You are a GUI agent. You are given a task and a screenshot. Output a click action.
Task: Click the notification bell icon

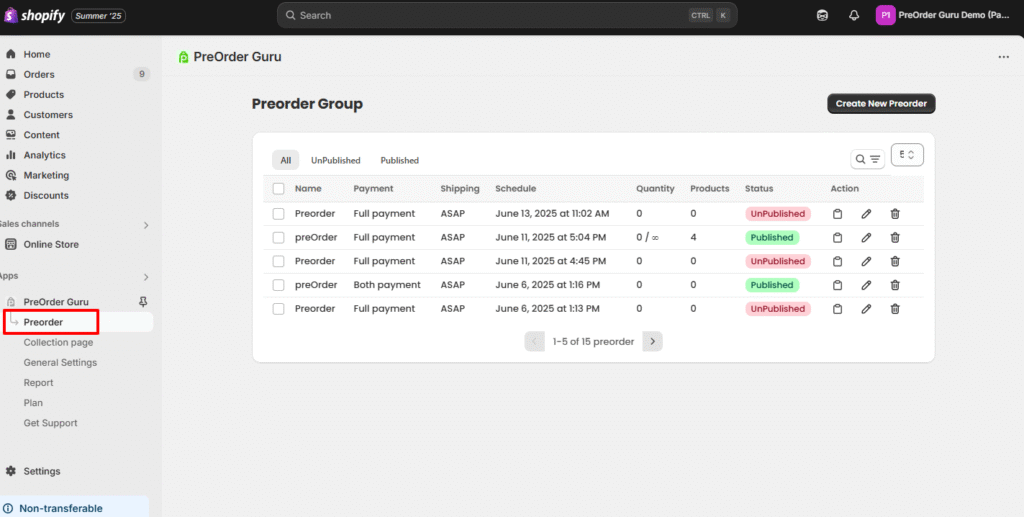853,15
